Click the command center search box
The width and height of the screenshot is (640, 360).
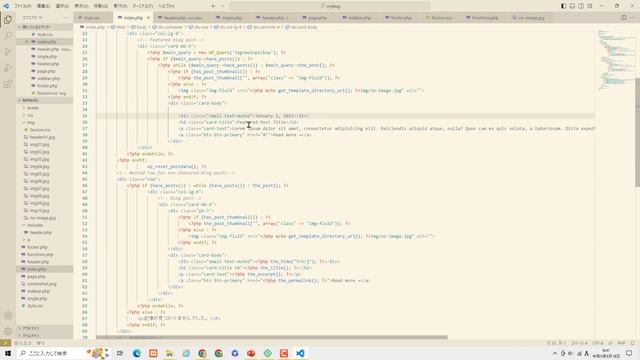pyautogui.click(x=329, y=6)
